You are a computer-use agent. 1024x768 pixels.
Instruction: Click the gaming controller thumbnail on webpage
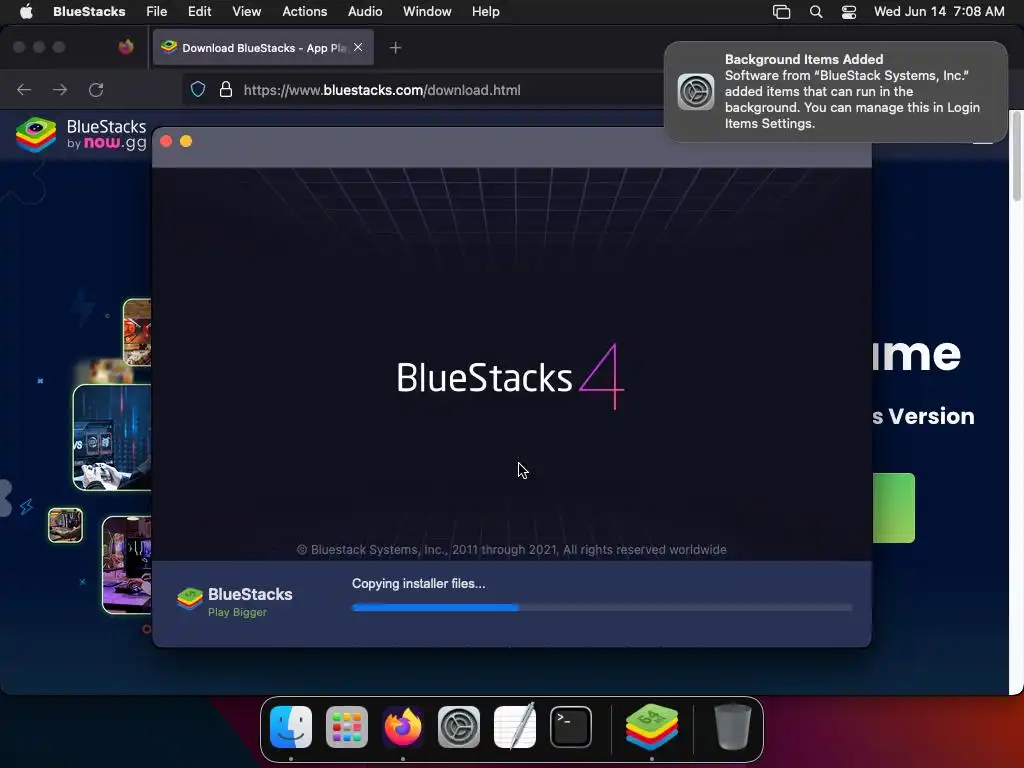[x=112, y=437]
